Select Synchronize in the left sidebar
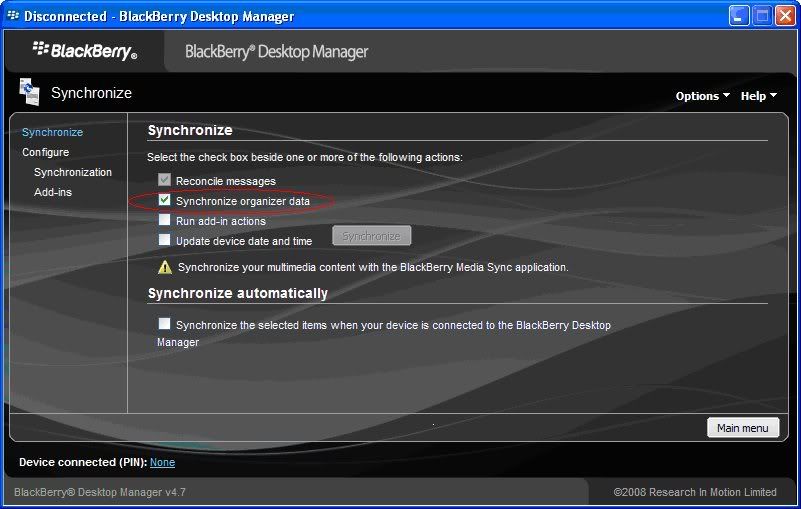This screenshot has height=509, width=801. pos(52,132)
